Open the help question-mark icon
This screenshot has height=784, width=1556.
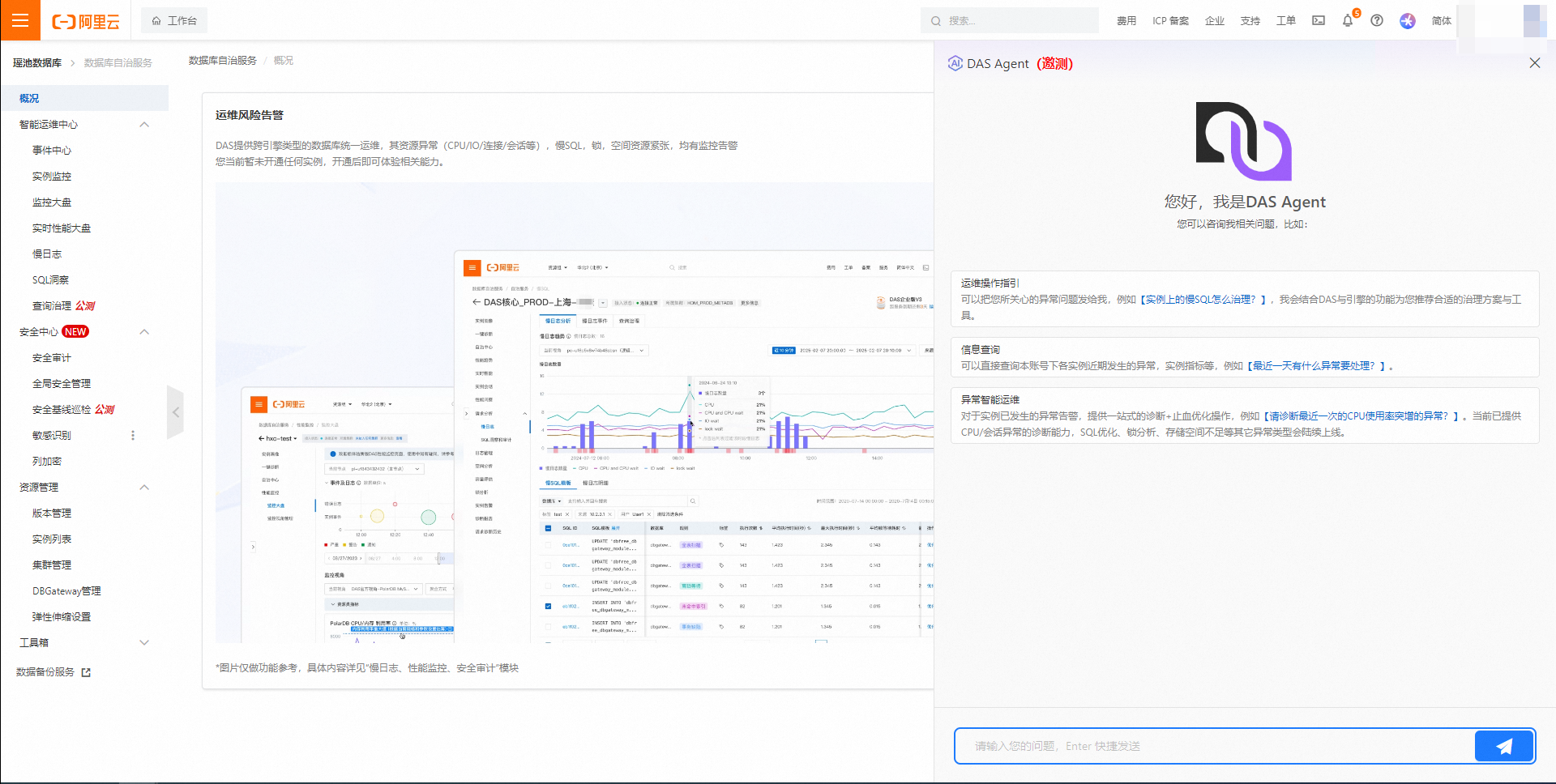pos(1377,20)
